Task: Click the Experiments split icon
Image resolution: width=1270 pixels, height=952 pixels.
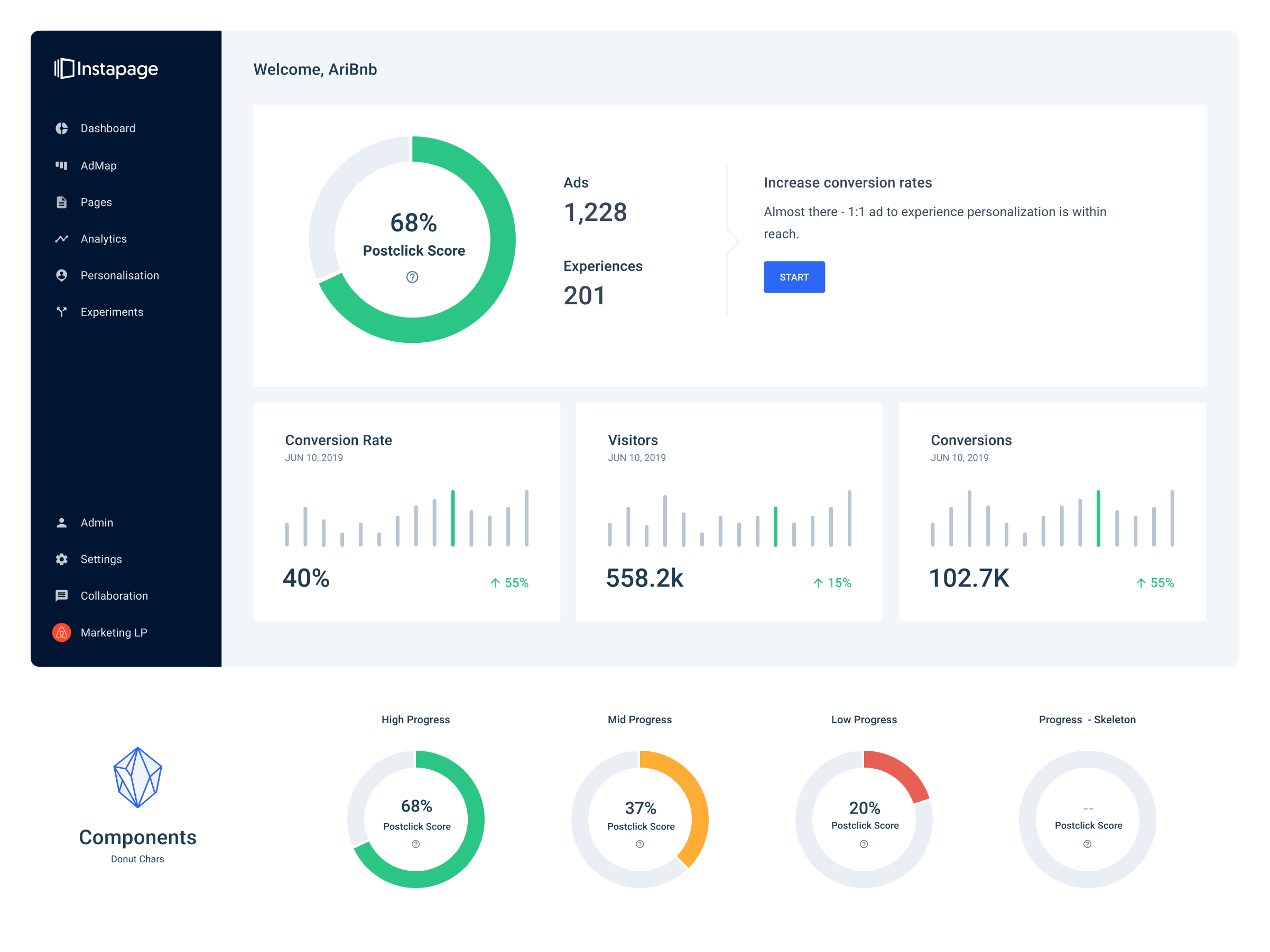Action: (61, 312)
